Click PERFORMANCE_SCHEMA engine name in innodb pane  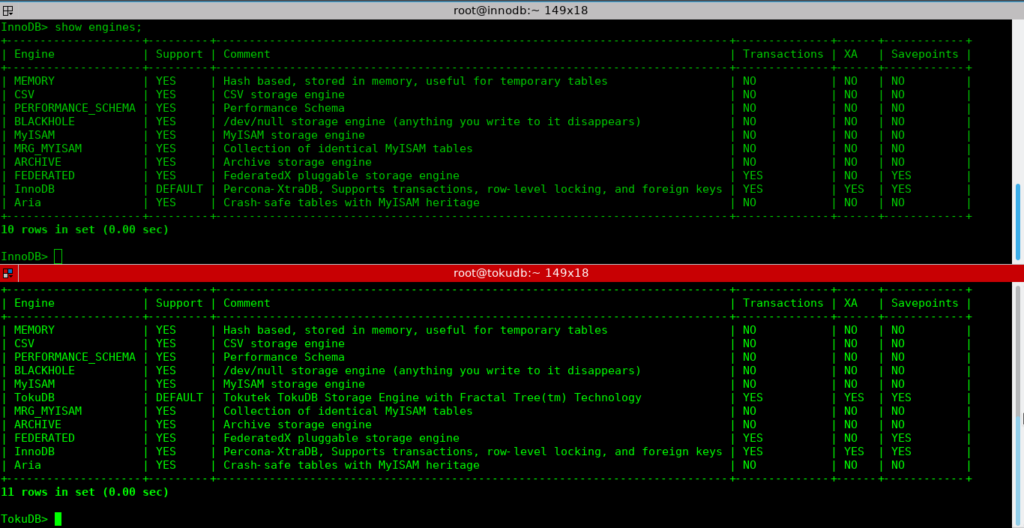(75, 108)
